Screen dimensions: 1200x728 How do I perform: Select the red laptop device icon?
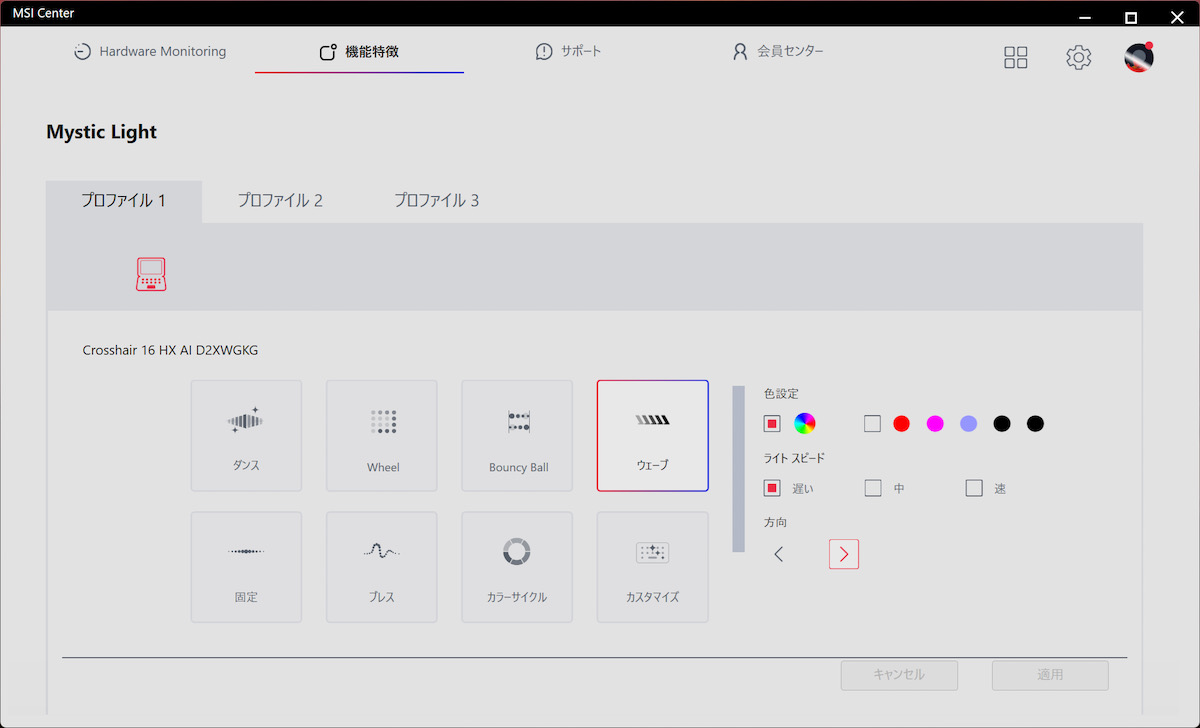coord(151,274)
